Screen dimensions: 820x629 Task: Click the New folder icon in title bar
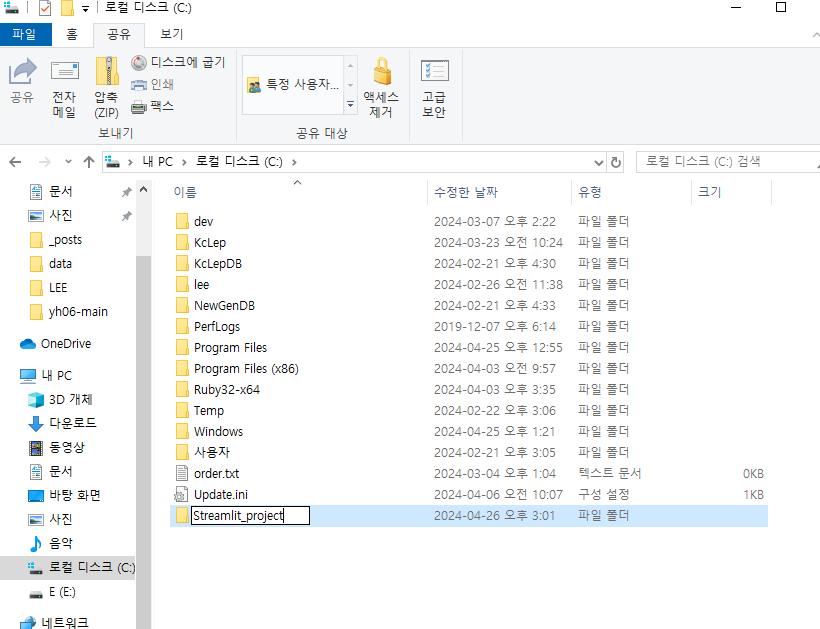pos(67,8)
